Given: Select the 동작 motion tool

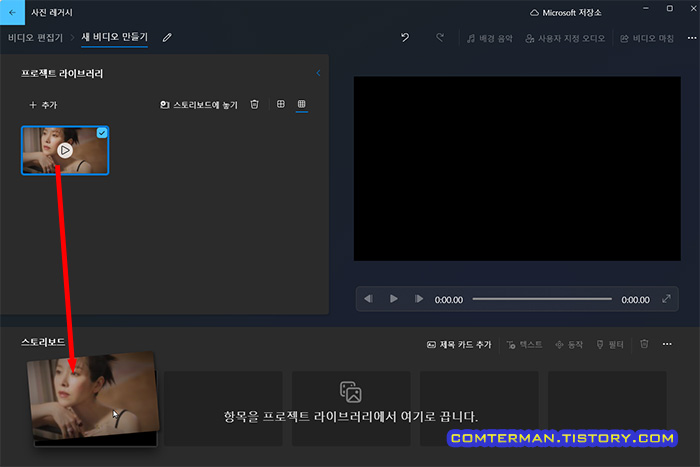Looking at the screenshot, I should tap(569, 345).
